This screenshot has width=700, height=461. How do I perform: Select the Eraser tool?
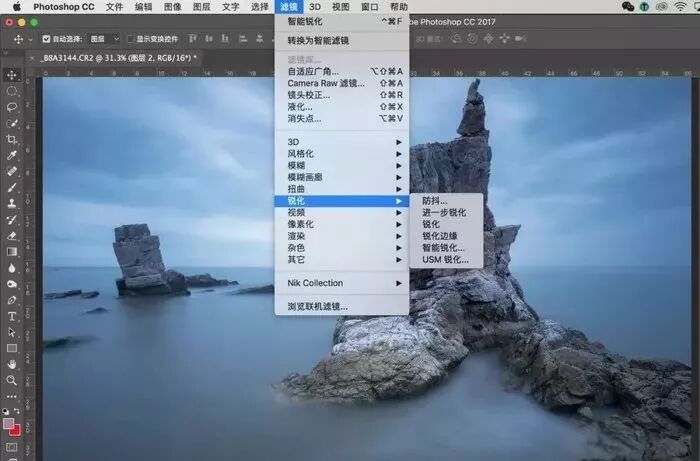coord(12,236)
